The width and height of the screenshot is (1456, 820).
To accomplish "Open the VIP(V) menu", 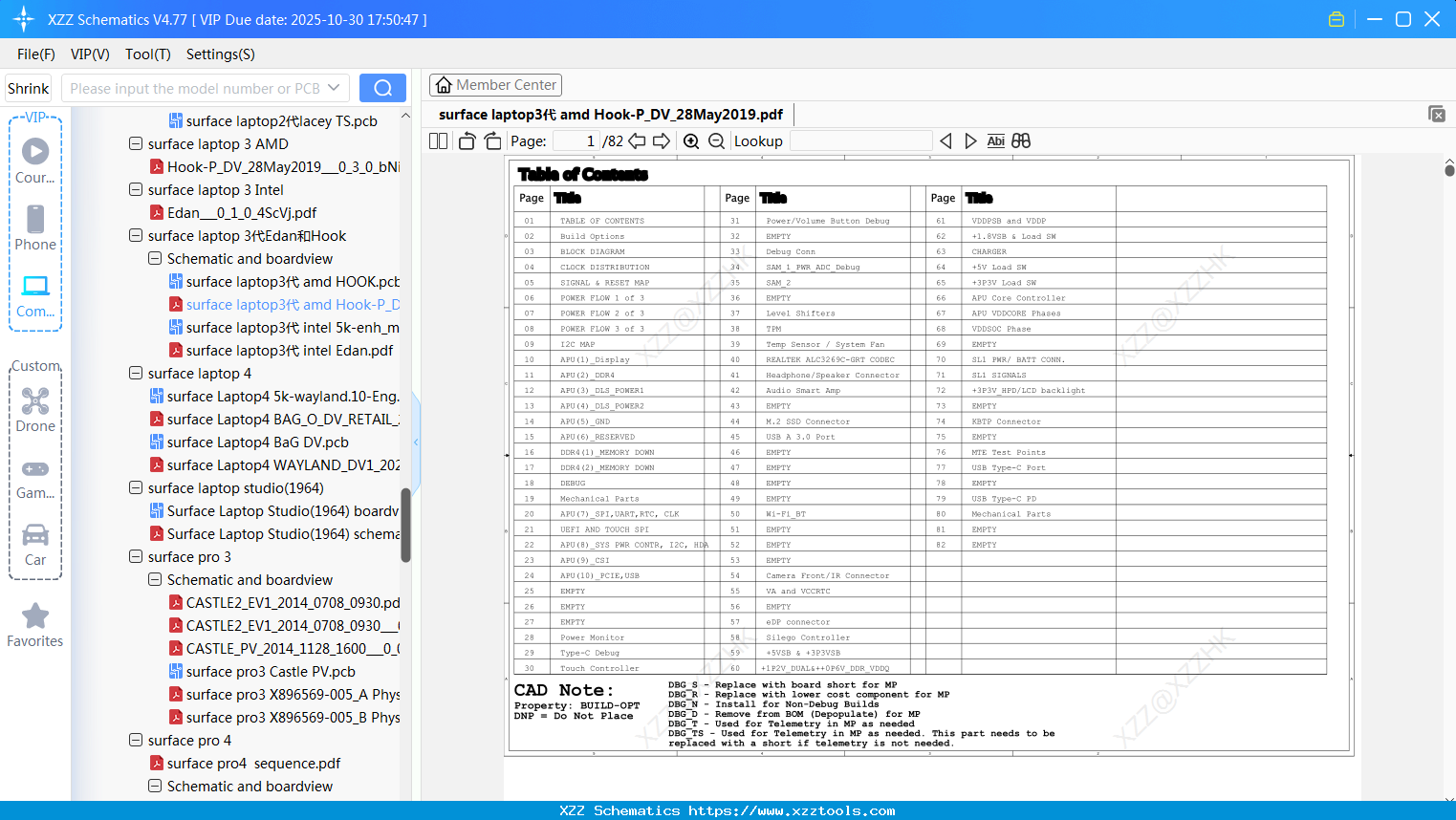I will pos(90,54).
